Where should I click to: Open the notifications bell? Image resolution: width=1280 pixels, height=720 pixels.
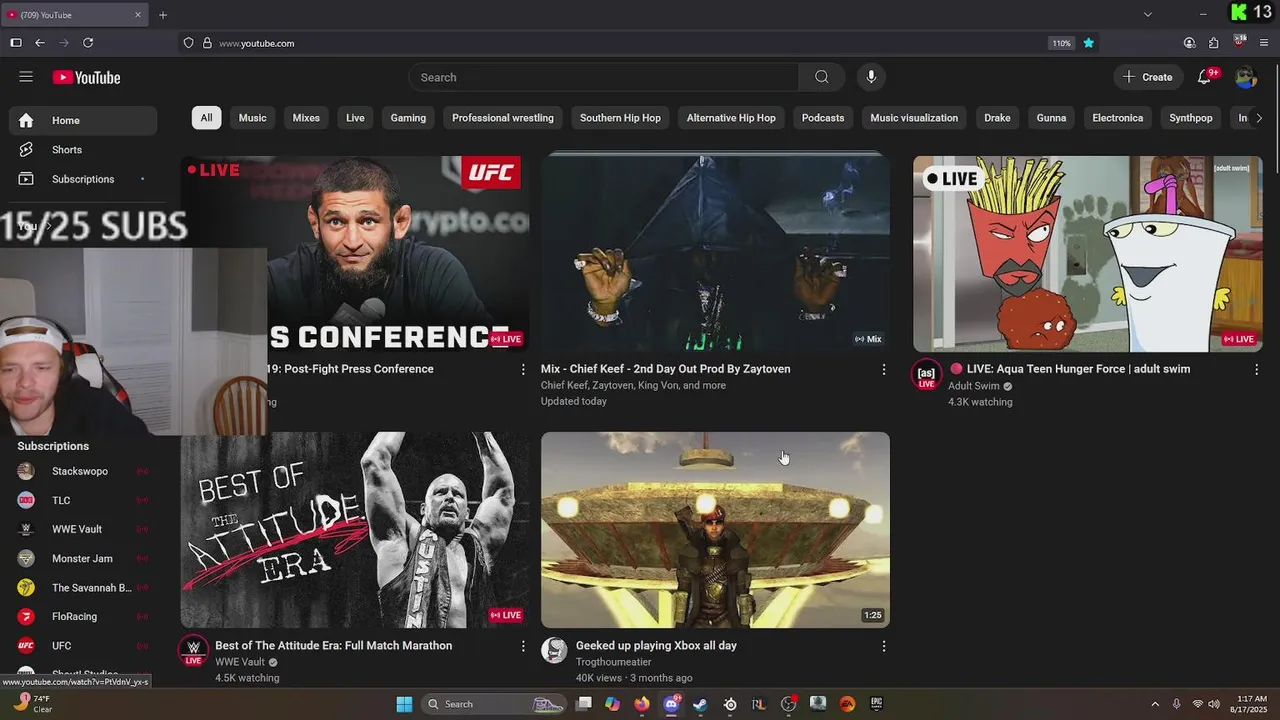pos(1204,77)
